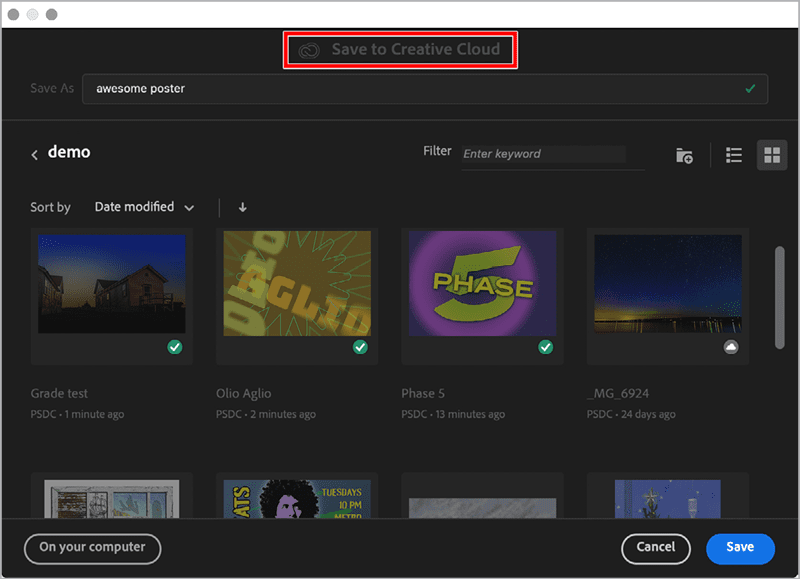
Task: Click the Grade test file name
Action: [59, 393]
